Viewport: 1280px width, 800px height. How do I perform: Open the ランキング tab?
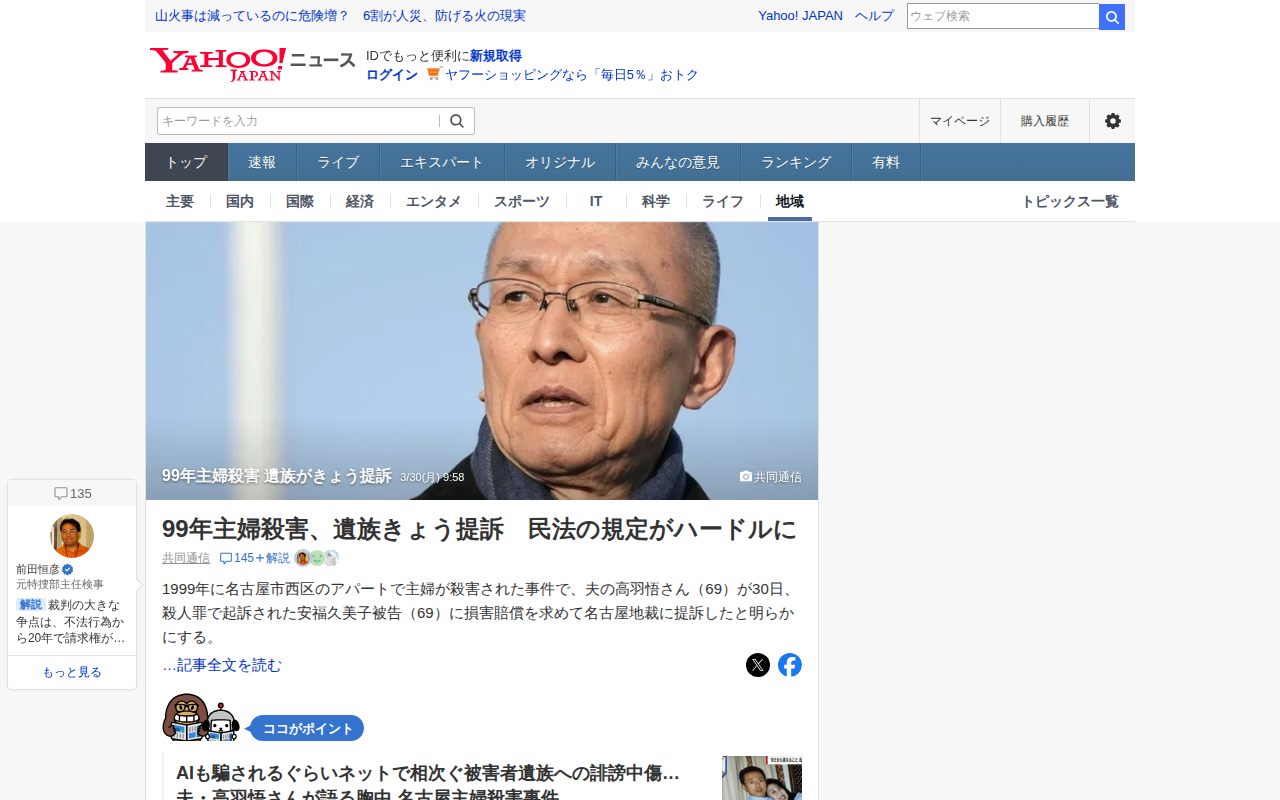[796, 162]
